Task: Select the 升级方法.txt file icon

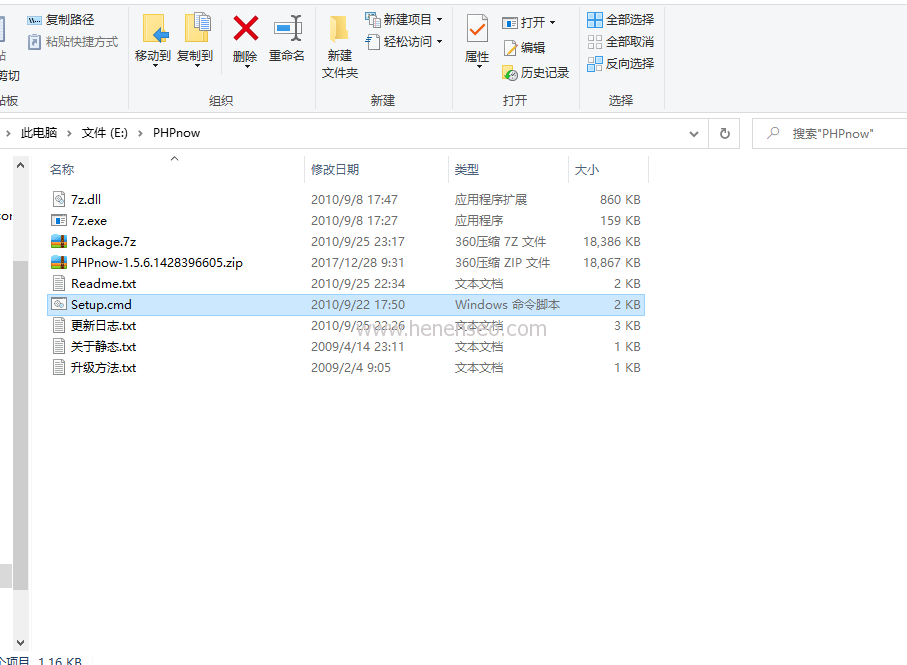Action: pyautogui.click(x=59, y=367)
